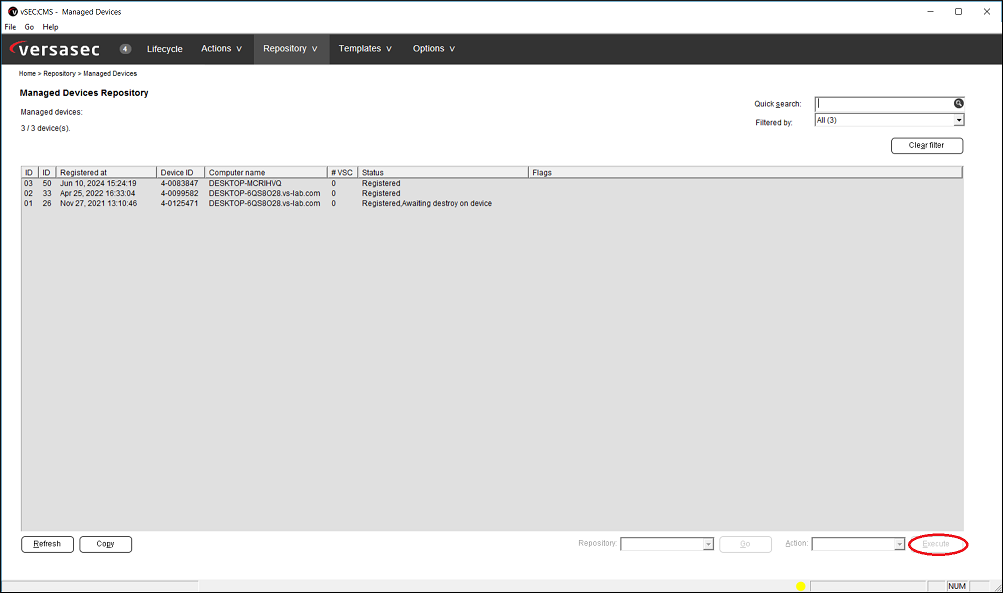Click the magnifier icon in Quick search
Image resolution: width=1003 pixels, height=593 pixels.
click(x=958, y=104)
